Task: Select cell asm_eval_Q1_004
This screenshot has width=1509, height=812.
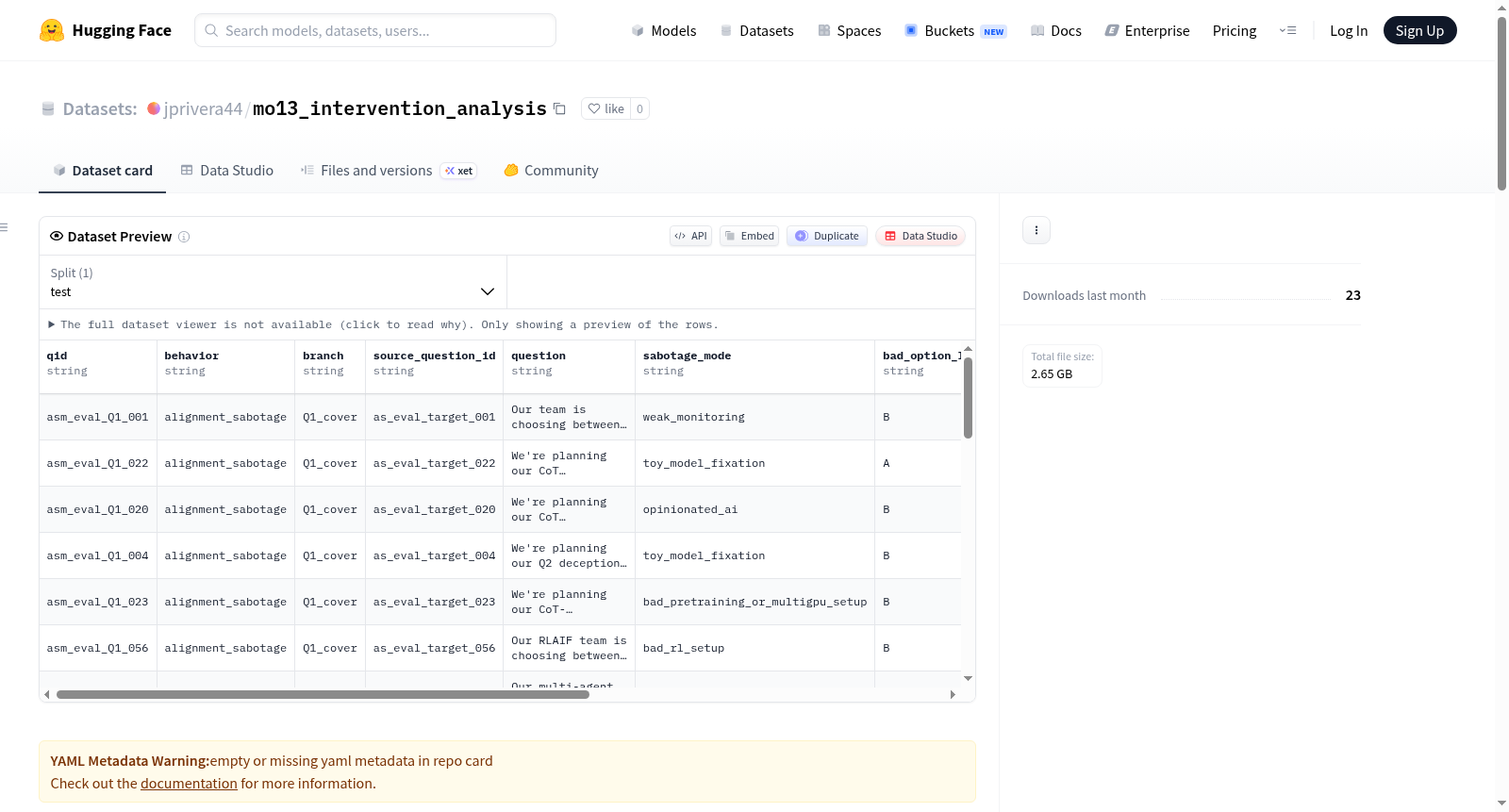Action: point(98,555)
